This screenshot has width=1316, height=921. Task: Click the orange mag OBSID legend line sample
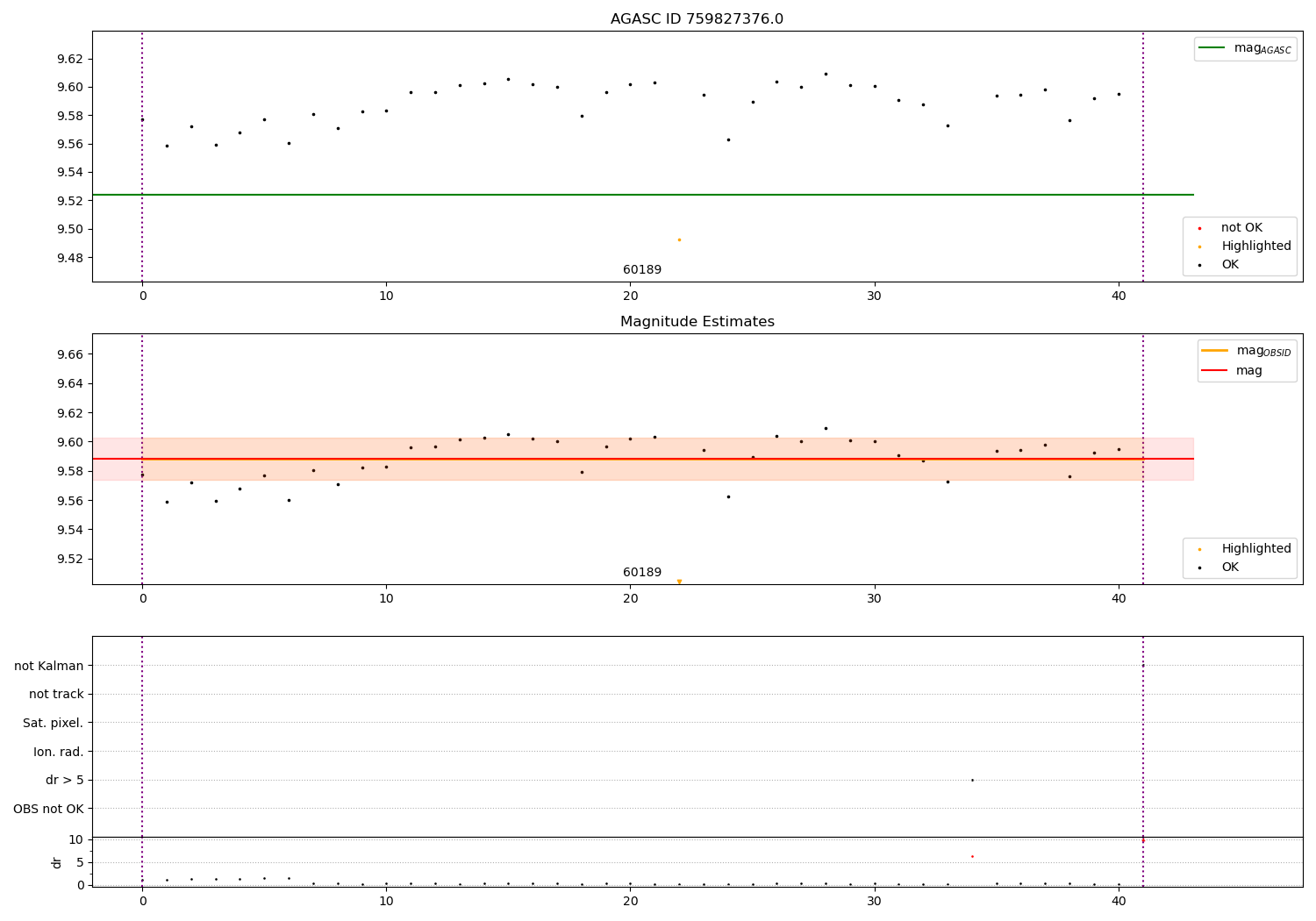[1215, 351]
